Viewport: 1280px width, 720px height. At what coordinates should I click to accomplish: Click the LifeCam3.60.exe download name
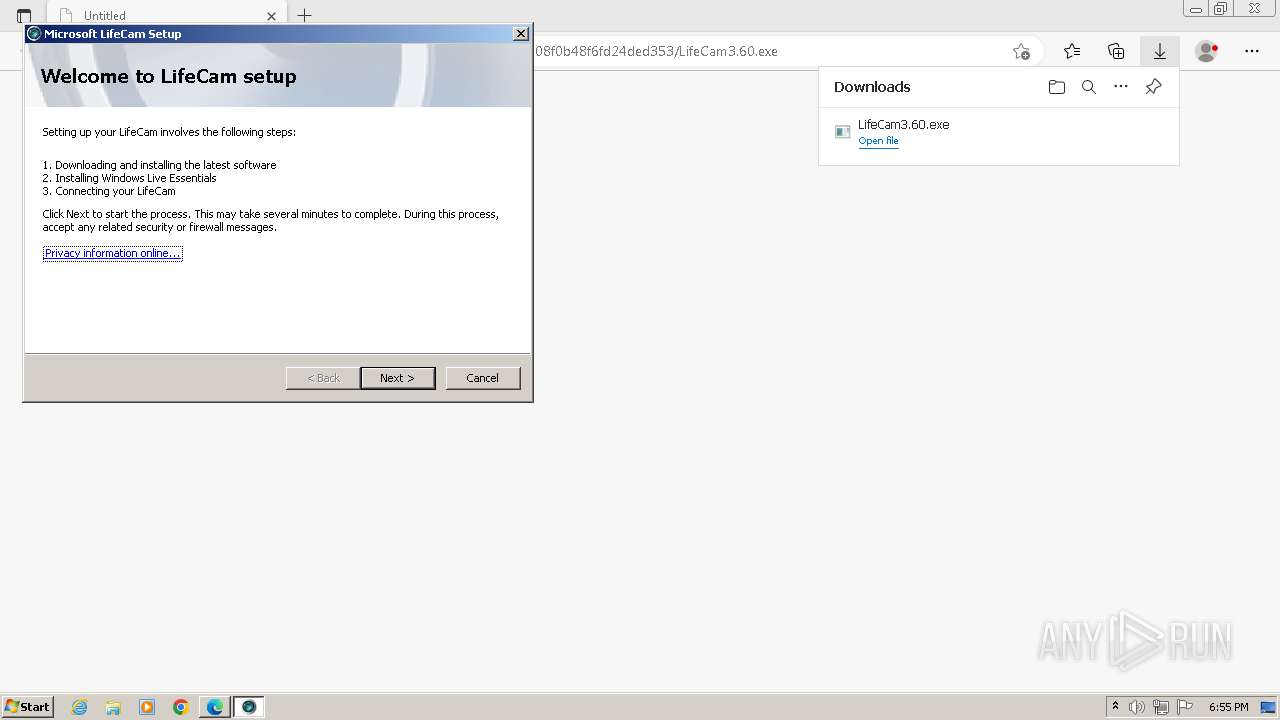pos(904,125)
